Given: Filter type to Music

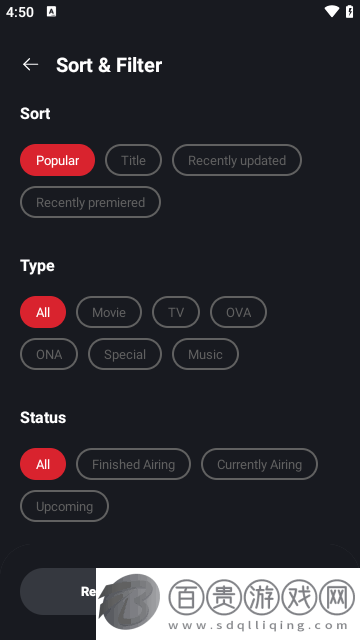Looking at the screenshot, I should click(x=205, y=354).
